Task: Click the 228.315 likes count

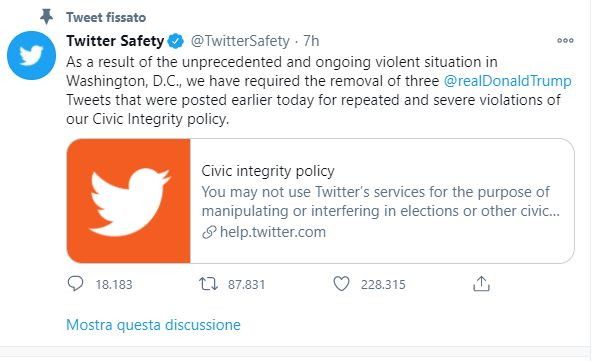Action: click(x=383, y=284)
